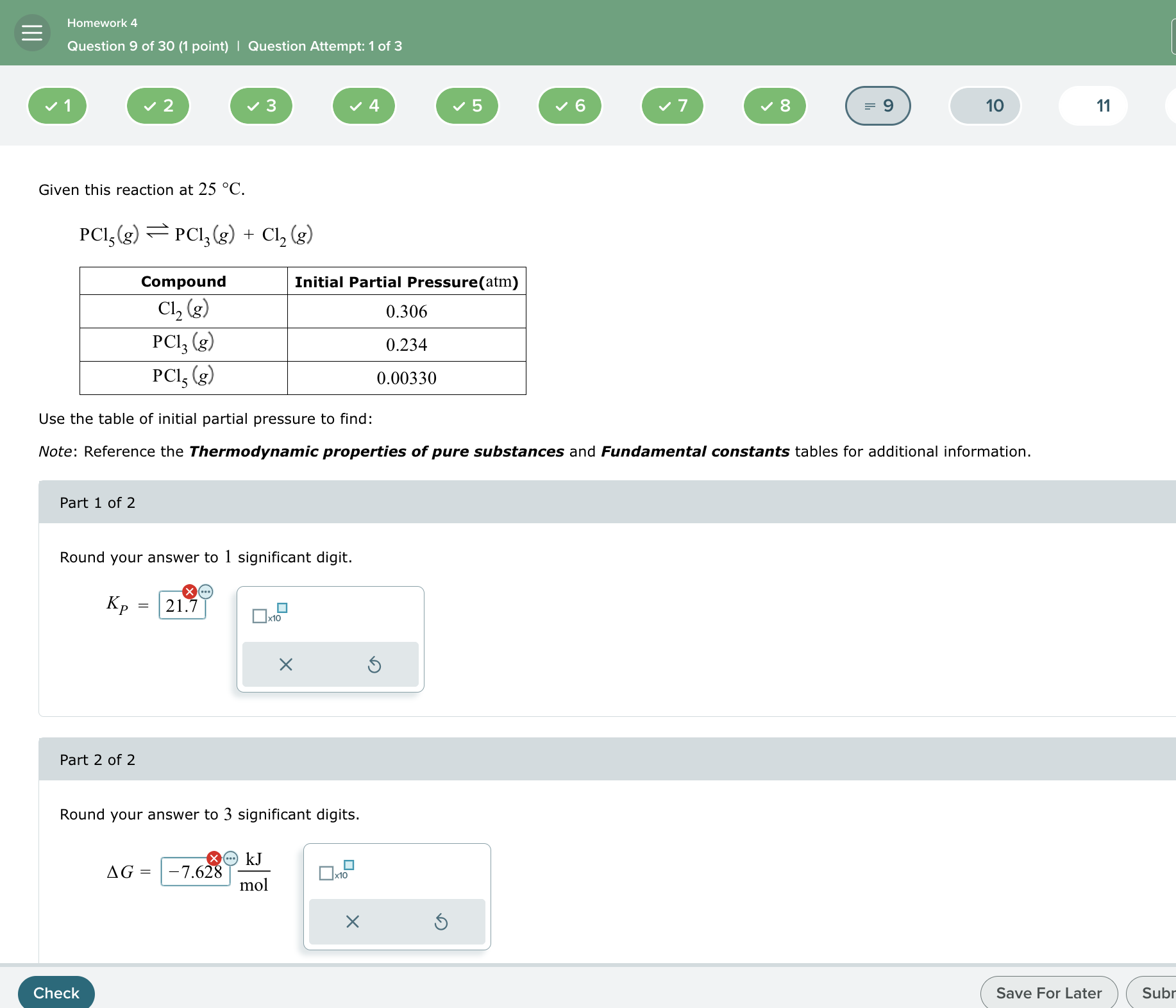Go to question 10
This screenshot has width=1176, height=1008.
[986, 106]
